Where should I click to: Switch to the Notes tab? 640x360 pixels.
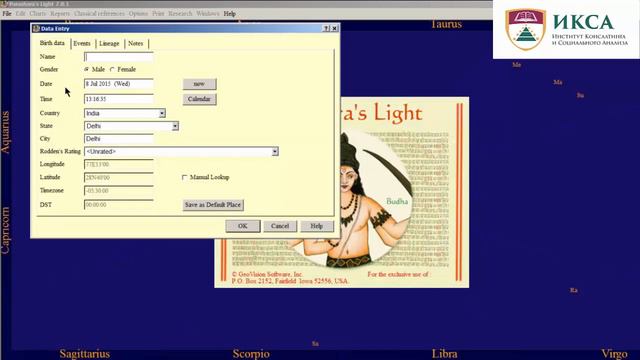[x=136, y=43]
